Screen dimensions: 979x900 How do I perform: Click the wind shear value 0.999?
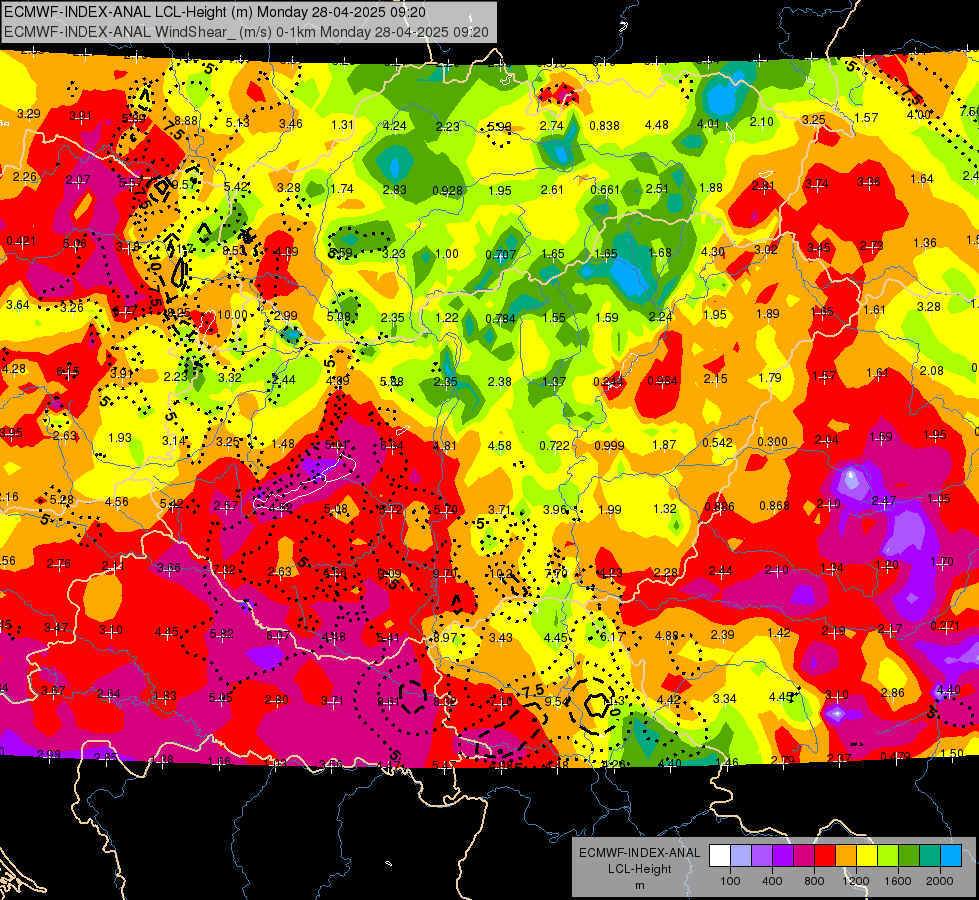point(609,445)
